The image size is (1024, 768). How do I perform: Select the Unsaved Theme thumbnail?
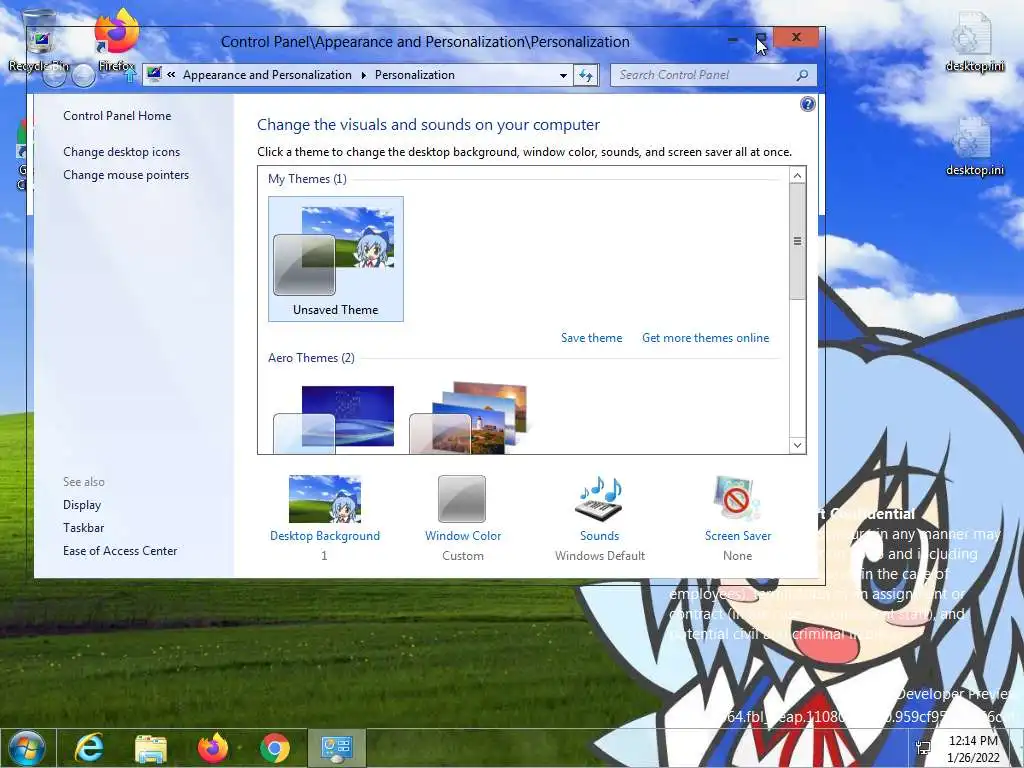336,259
